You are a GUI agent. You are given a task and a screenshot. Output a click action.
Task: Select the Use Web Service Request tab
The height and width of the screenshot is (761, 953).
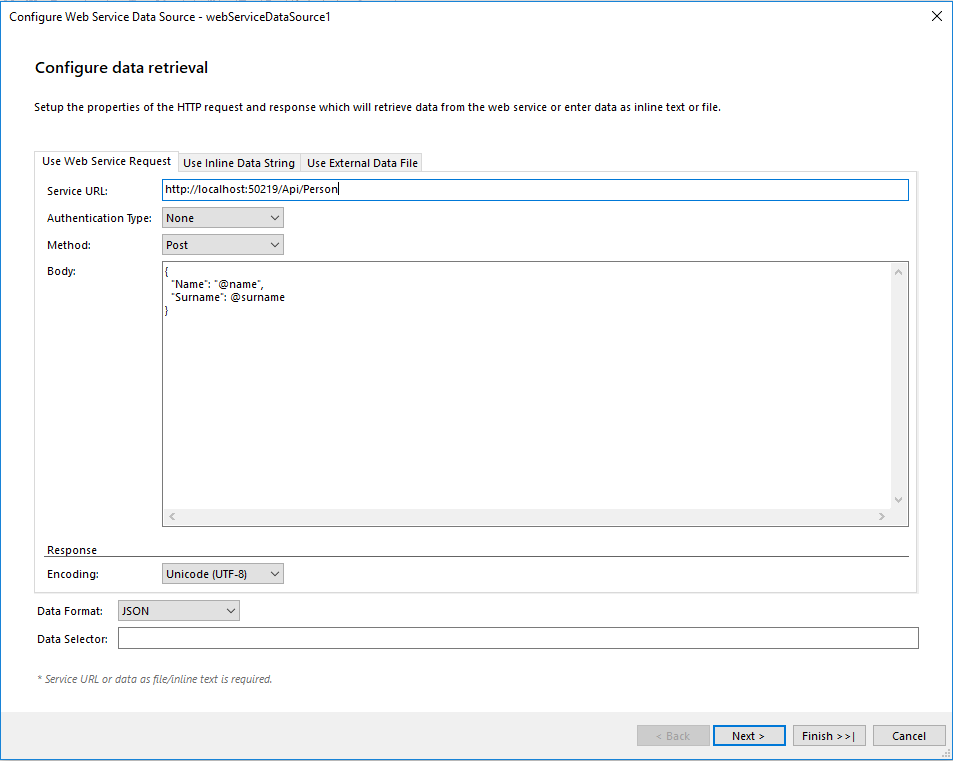click(x=106, y=161)
